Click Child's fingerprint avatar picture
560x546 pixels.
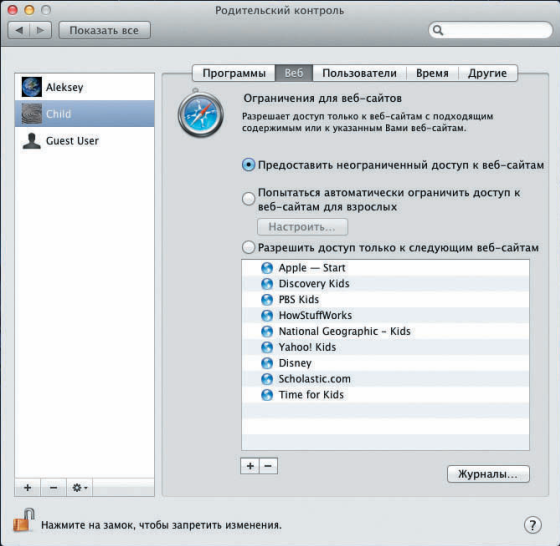[x=31, y=114]
